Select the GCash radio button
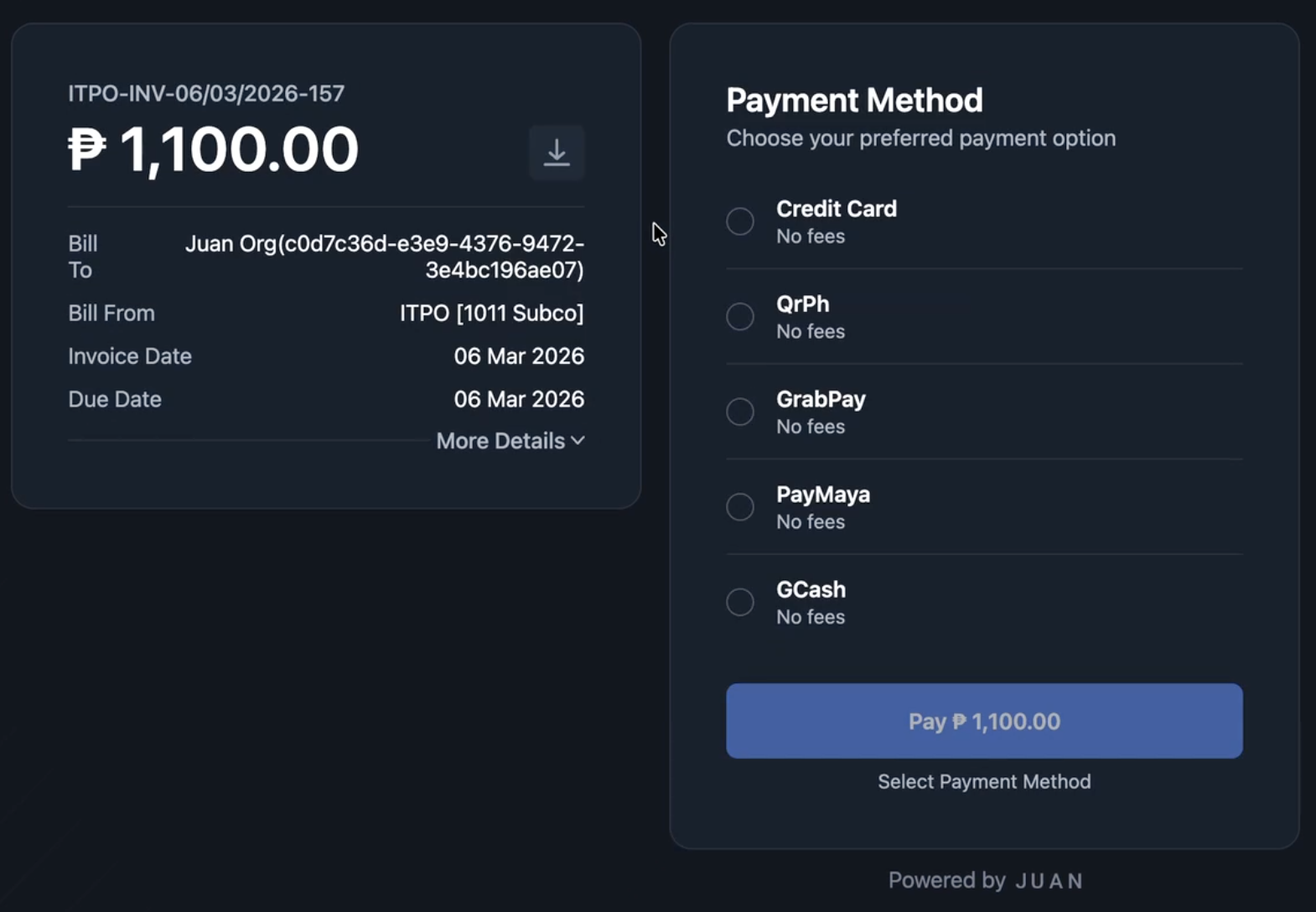 point(740,602)
